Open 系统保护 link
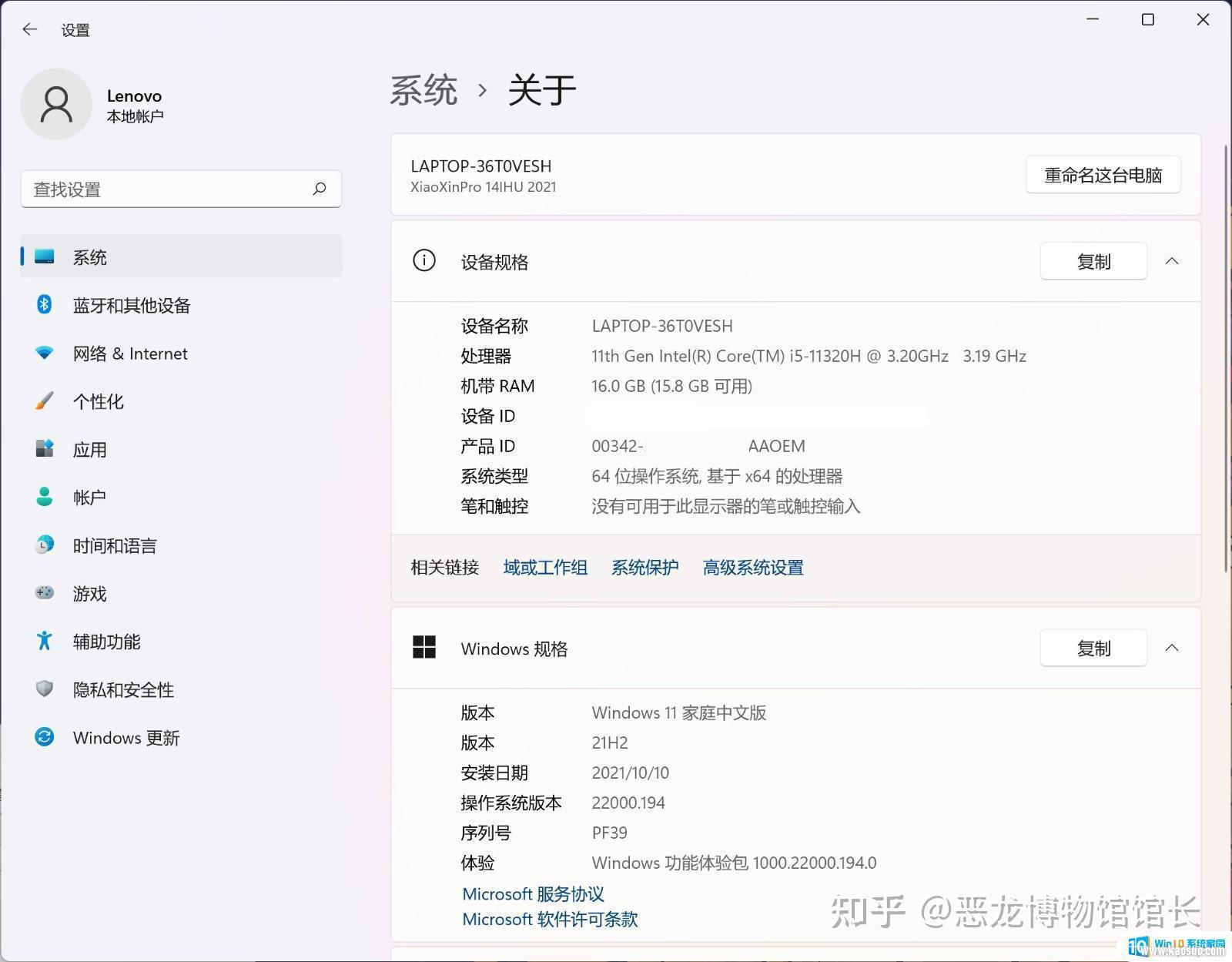 pyautogui.click(x=644, y=568)
